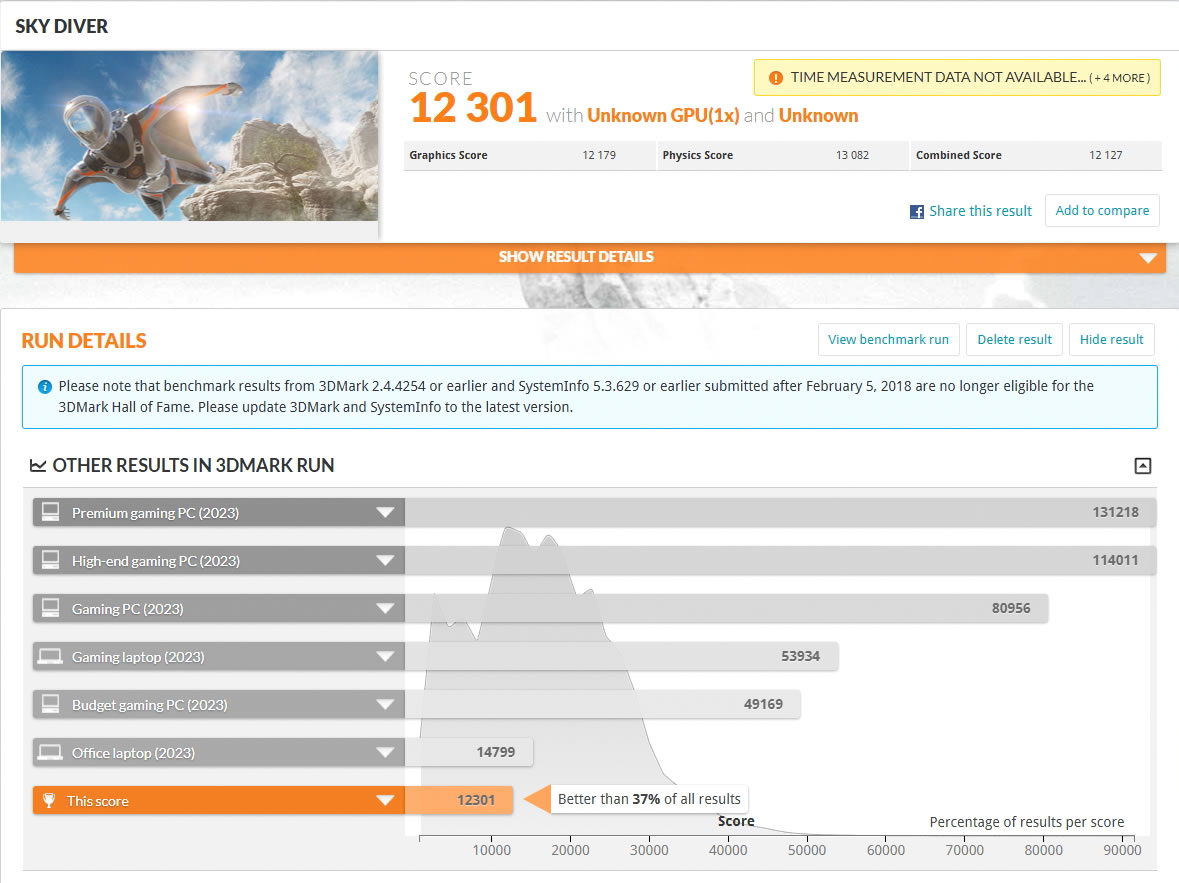This screenshot has width=1179, height=883.
Task: Click the laptop icon on Gaming laptop row
Action: 50,657
